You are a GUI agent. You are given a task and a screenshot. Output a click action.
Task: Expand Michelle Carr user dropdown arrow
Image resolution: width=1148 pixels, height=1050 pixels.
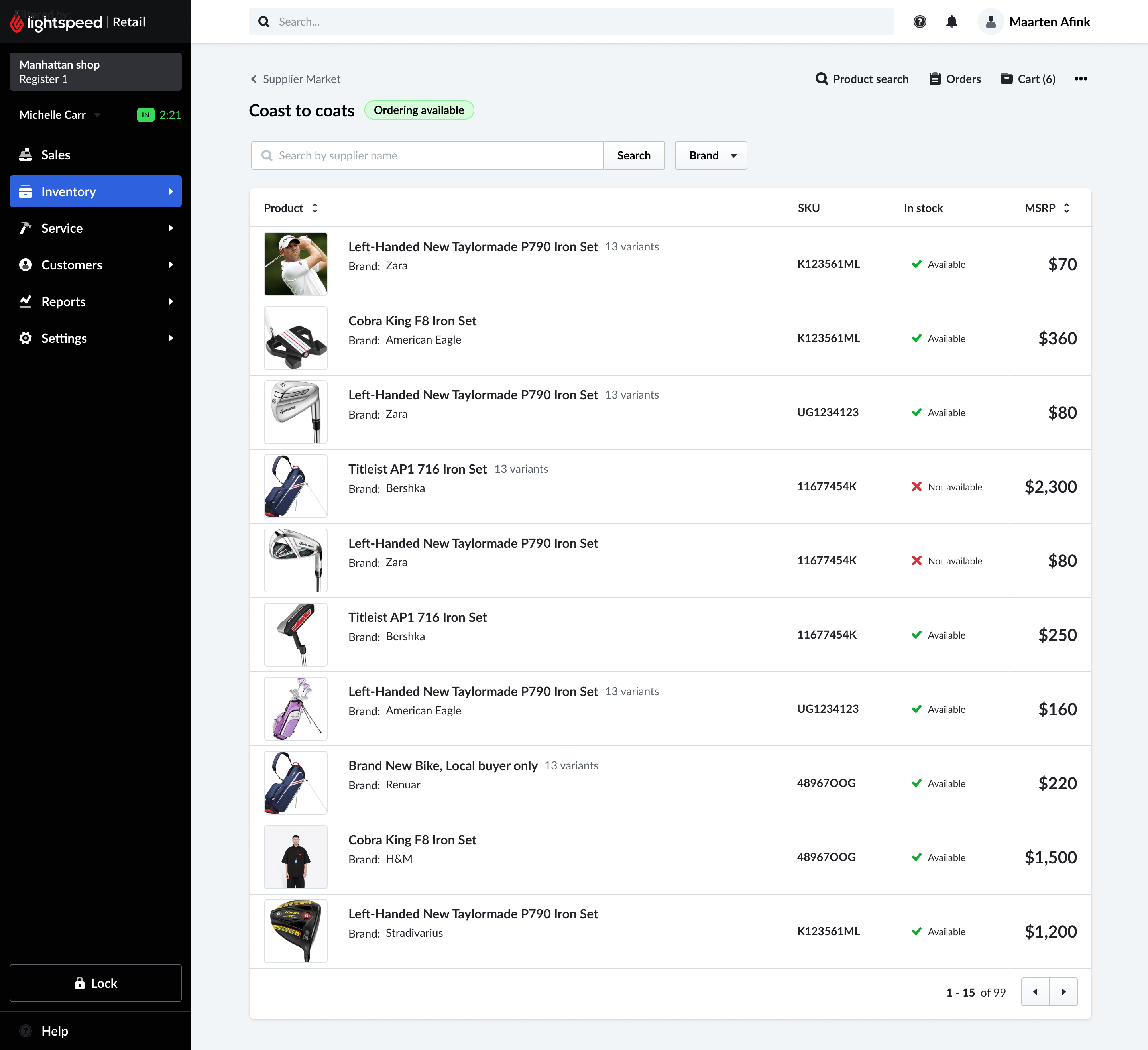(x=97, y=115)
